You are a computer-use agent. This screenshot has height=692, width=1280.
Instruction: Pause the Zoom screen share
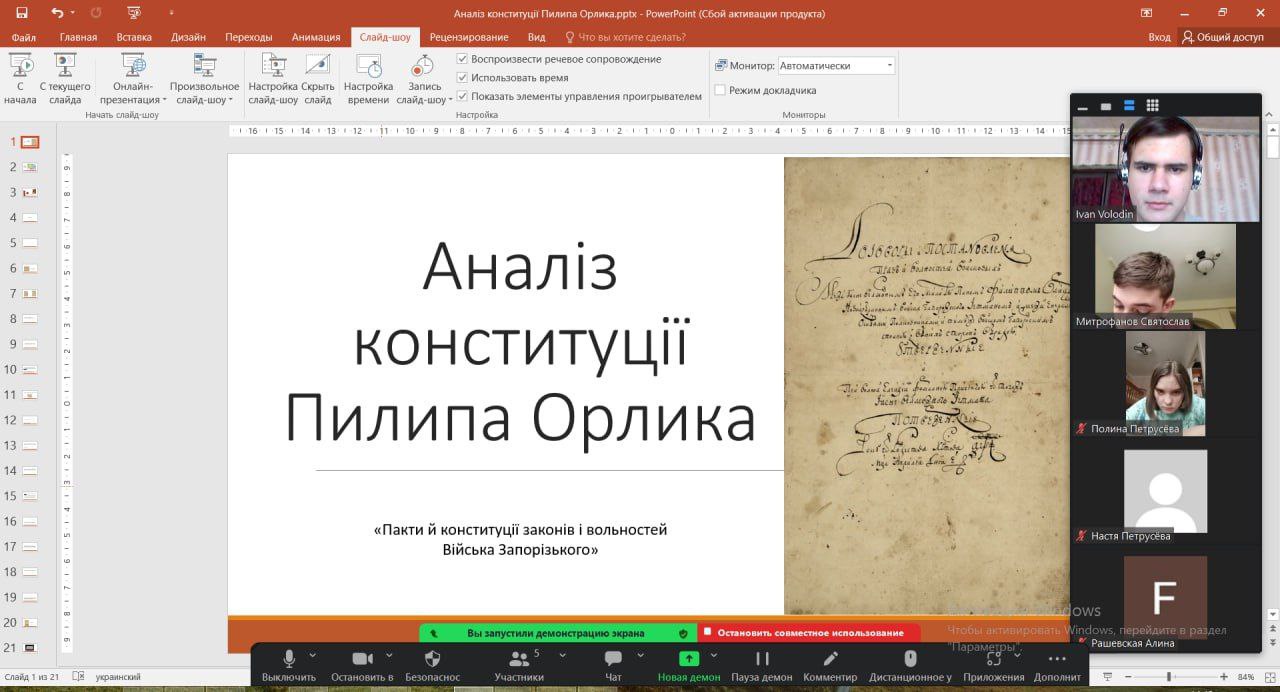[x=762, y=659]
